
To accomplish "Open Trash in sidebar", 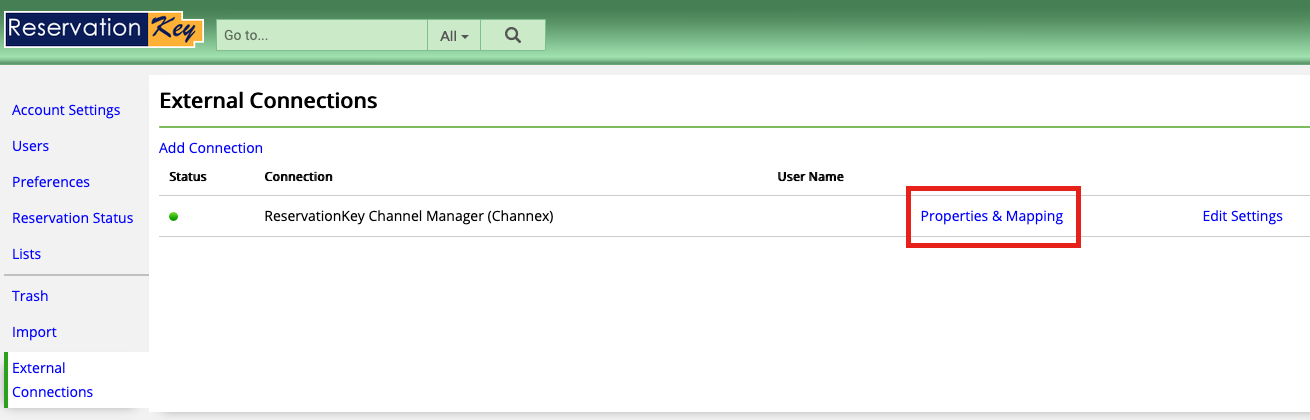I will pos(30,296).
